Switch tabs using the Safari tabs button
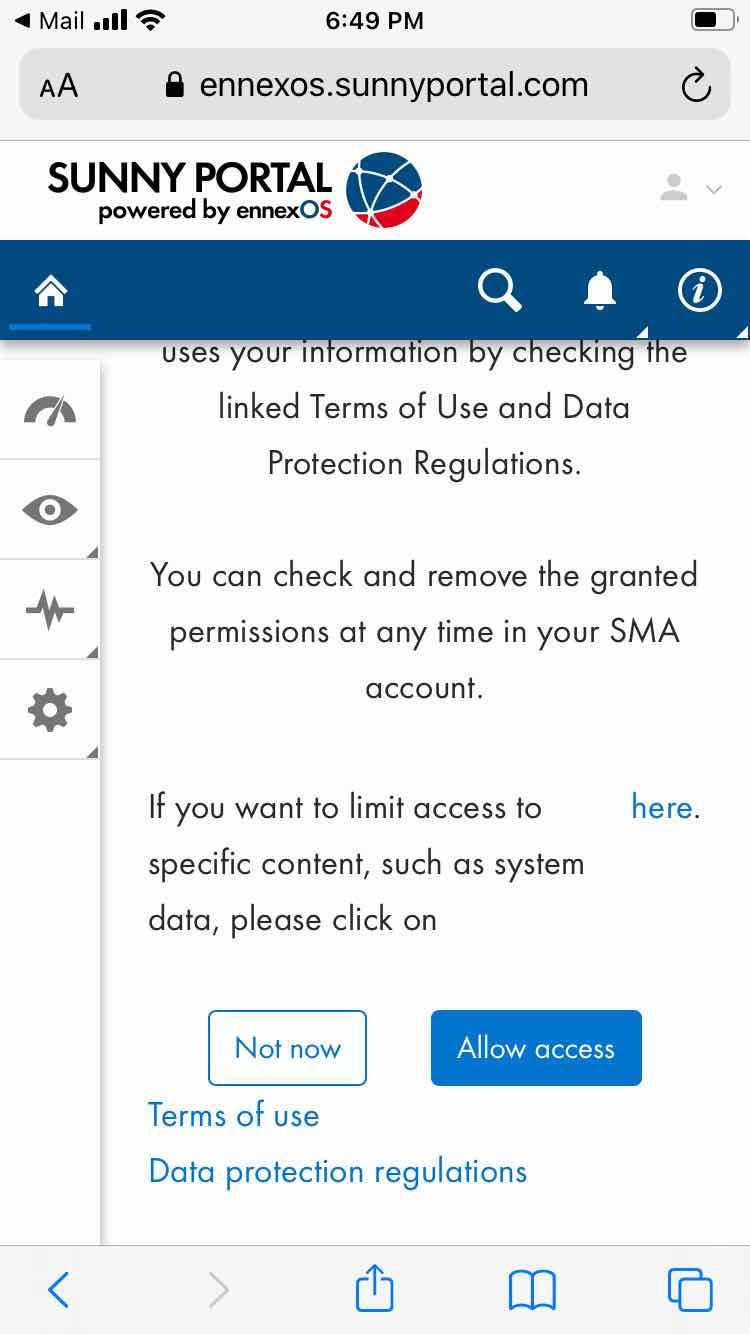The image size is (750, 1334). (687, 1290)
